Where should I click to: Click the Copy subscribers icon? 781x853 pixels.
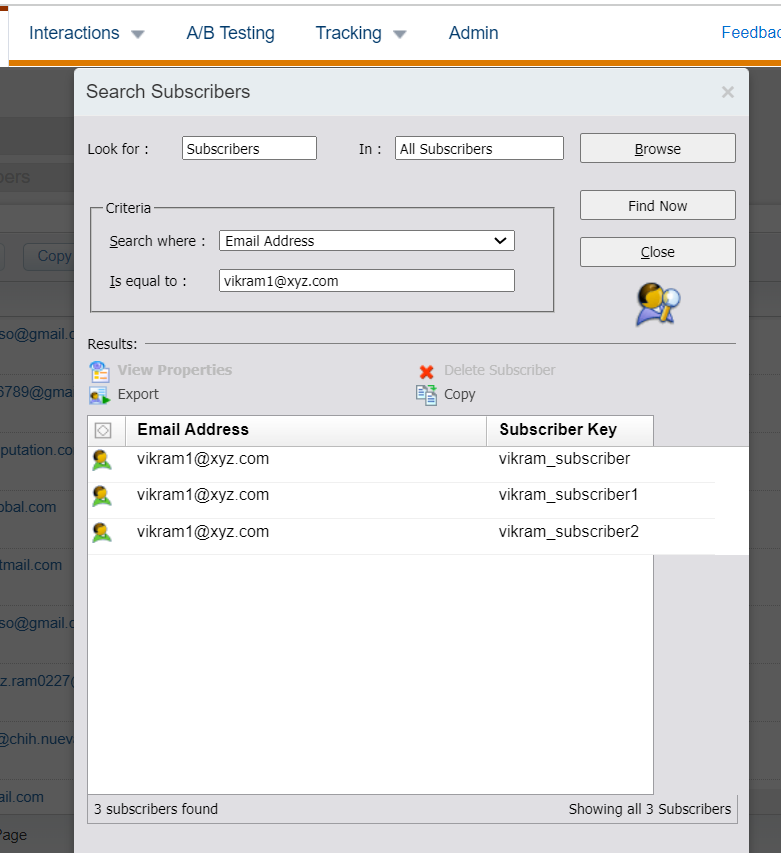tap(427, 394)
